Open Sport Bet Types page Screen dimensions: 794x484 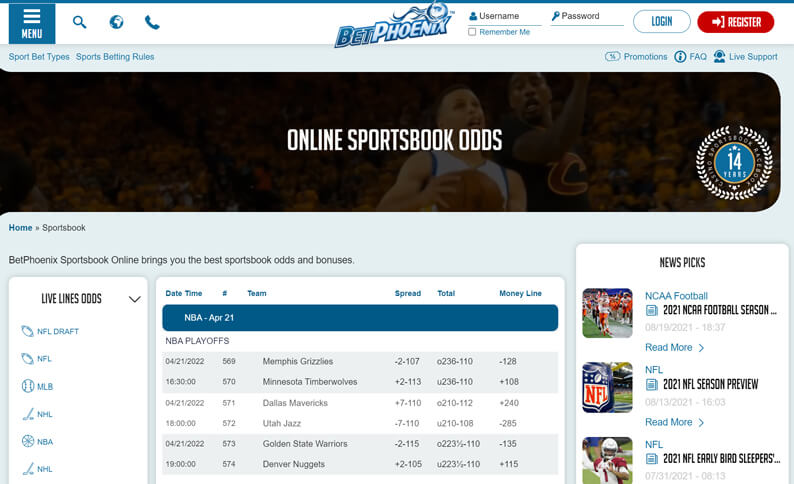point(39,57)
